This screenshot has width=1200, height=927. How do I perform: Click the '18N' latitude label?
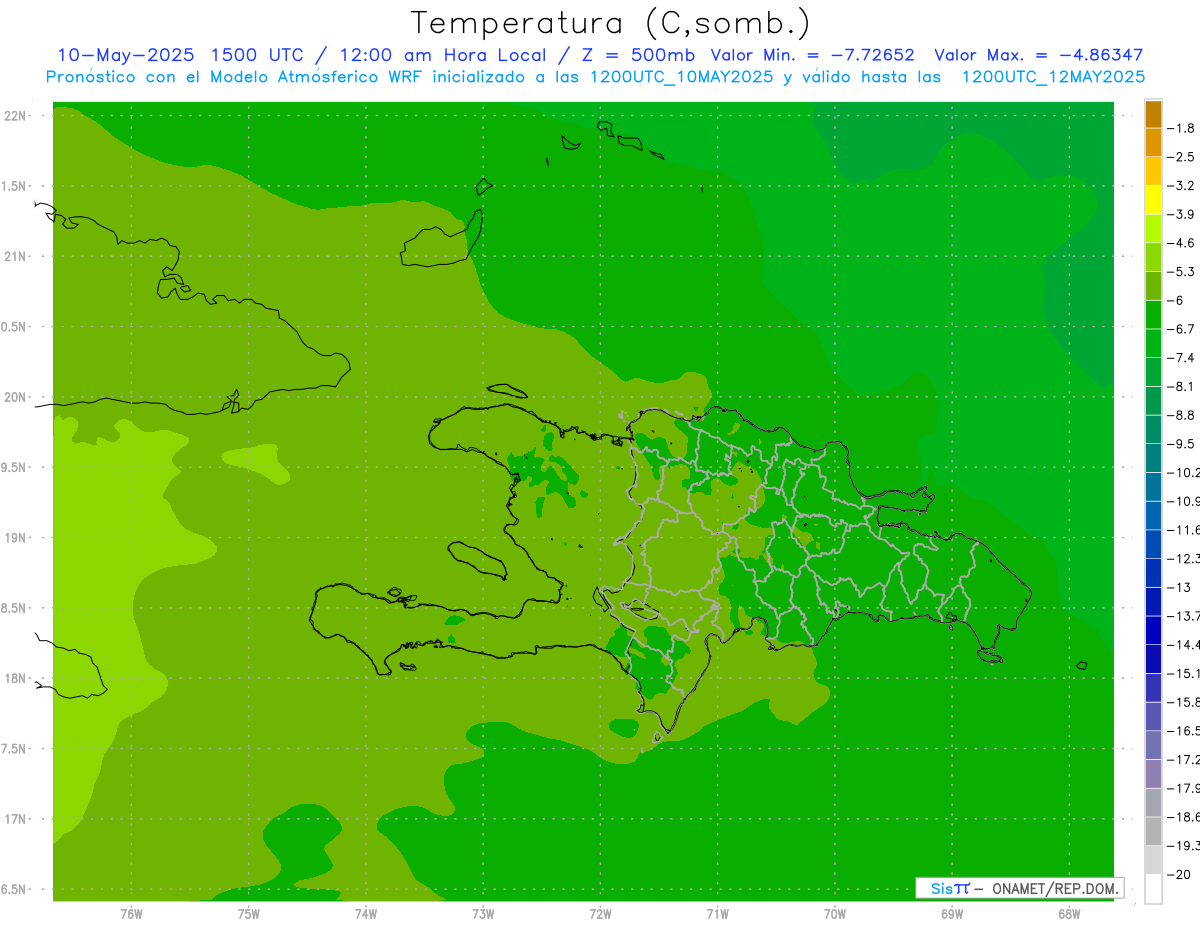point(16,678)
